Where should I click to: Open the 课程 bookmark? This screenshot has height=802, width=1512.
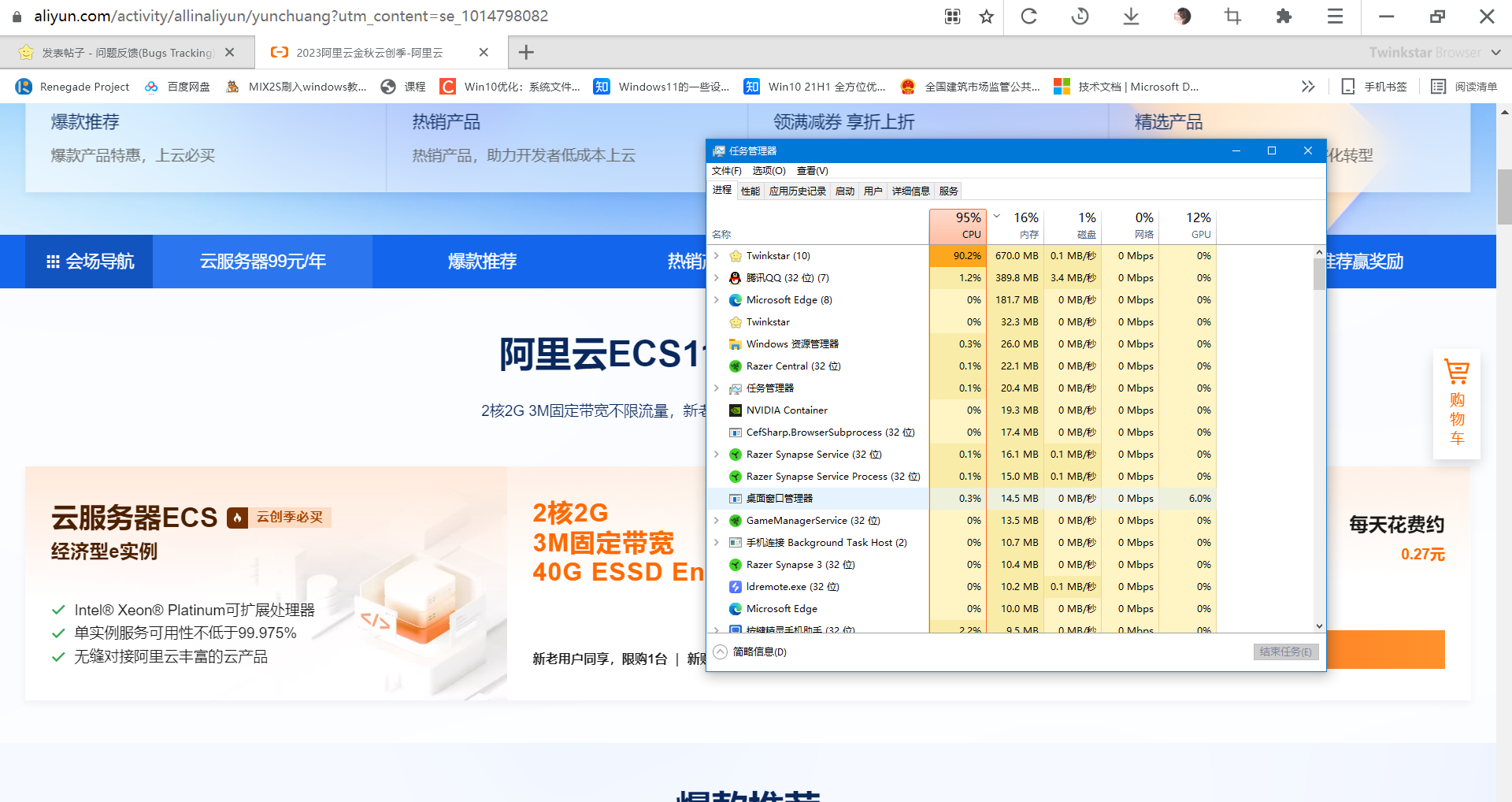click(403, 87)
